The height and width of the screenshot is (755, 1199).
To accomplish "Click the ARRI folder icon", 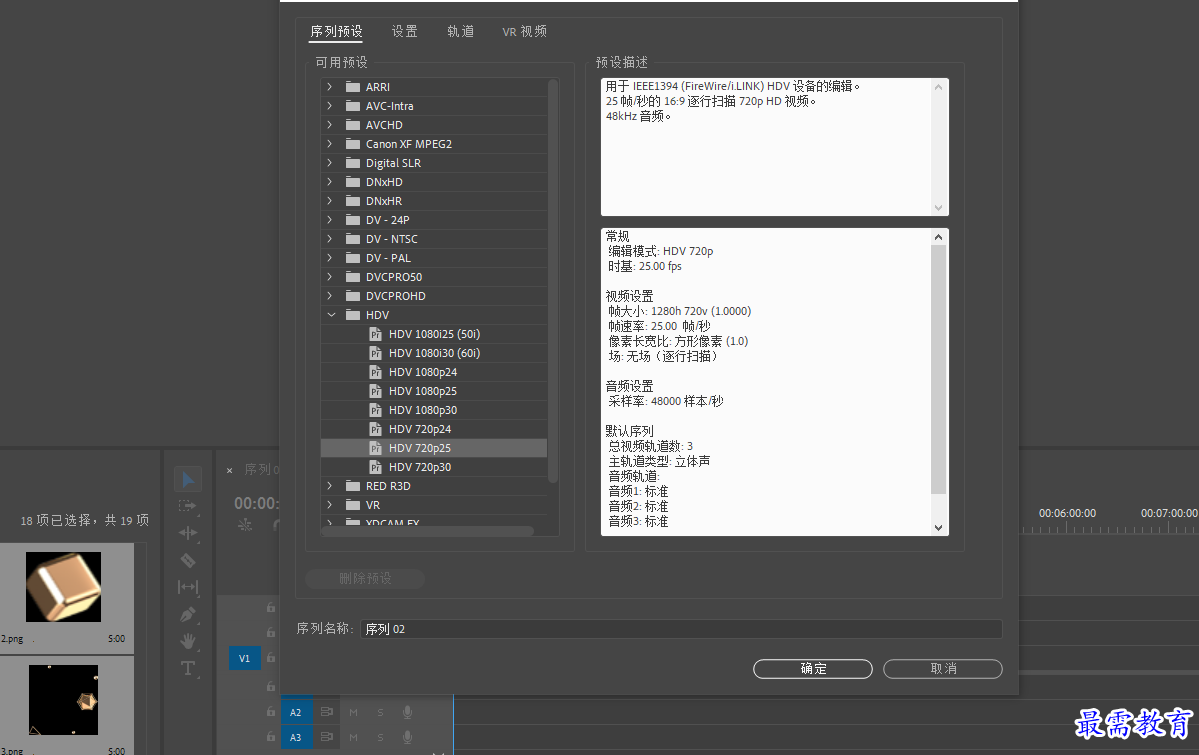I will (353, 87).
